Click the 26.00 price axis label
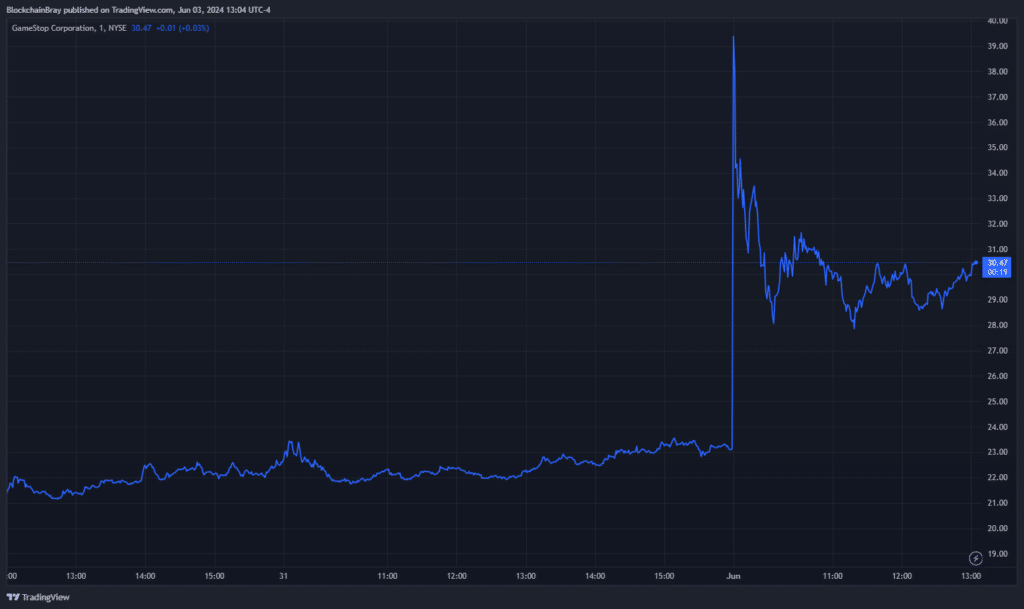This screenshot has height=609, width=1024. coord(997,376)
